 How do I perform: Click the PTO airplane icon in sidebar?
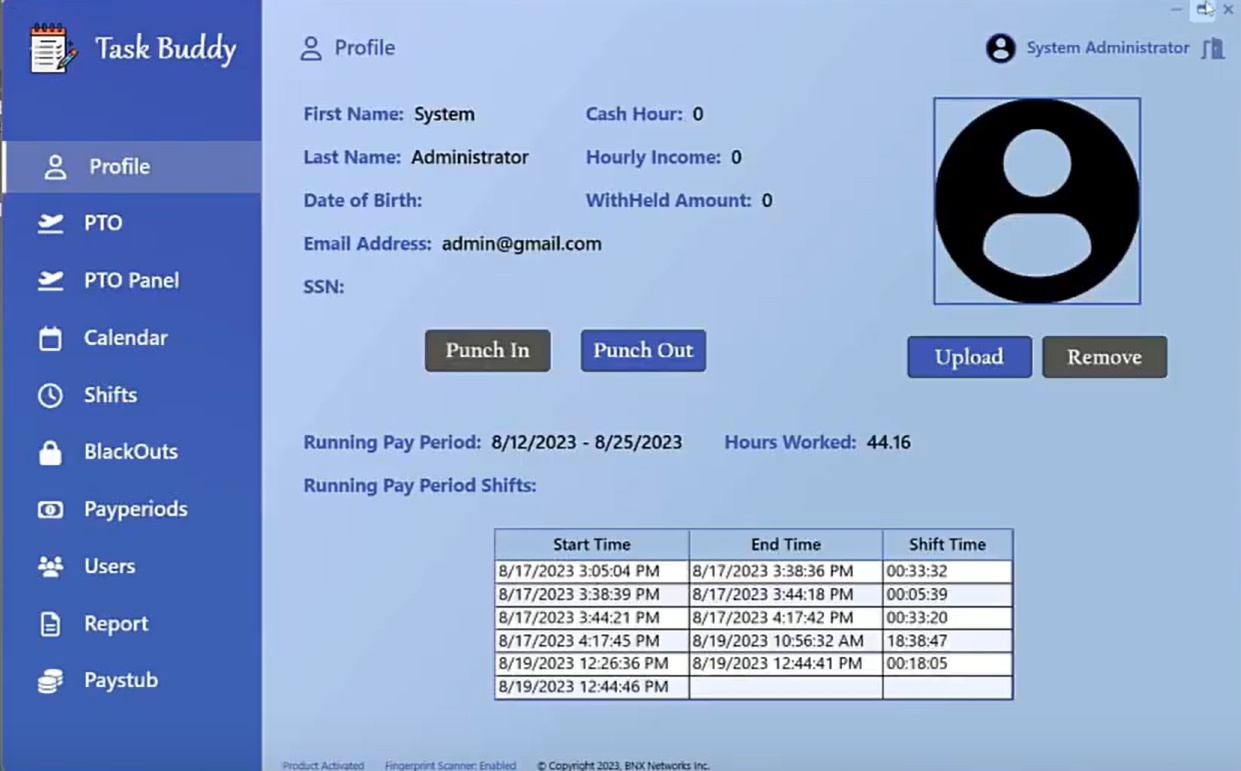tap(50, 223)
